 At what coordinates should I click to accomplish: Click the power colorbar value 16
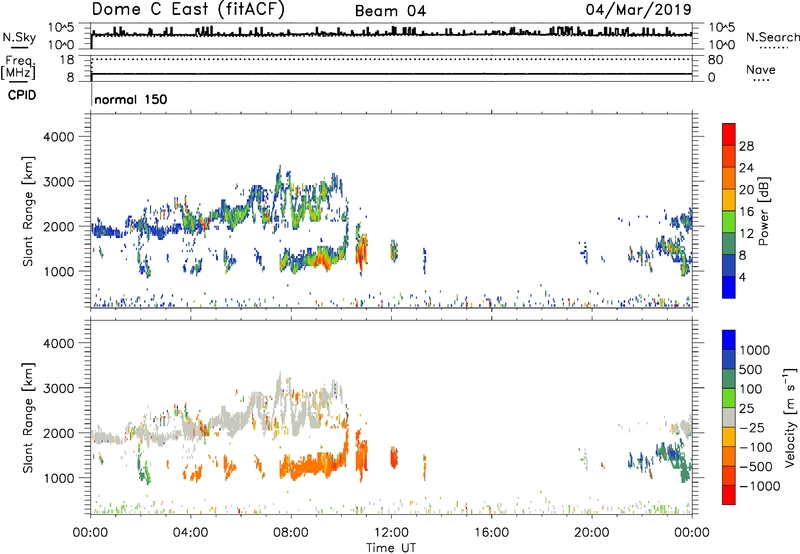pos(746,212)
